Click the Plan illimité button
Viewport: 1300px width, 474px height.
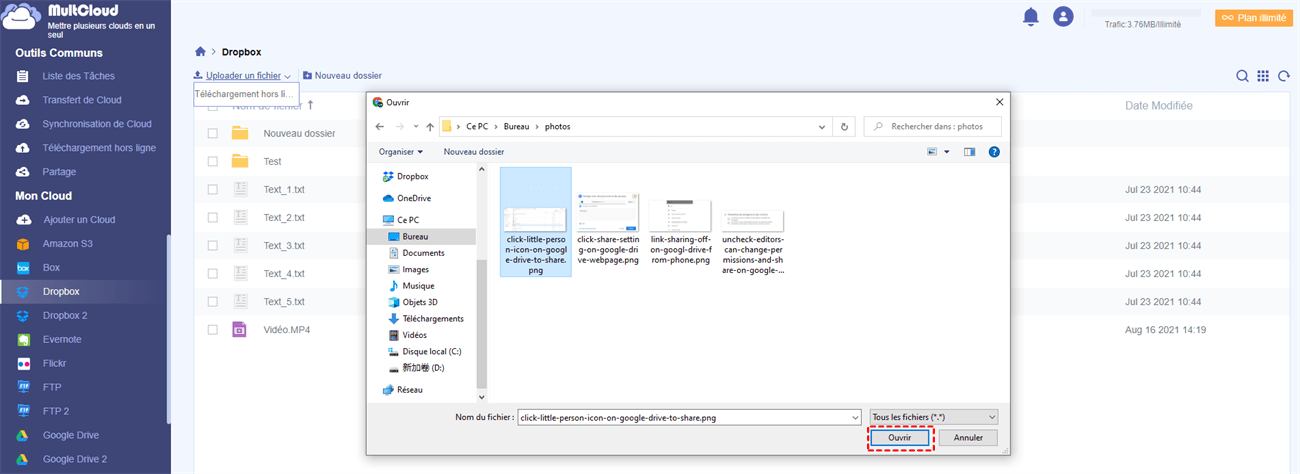[x=1253, y=18]
